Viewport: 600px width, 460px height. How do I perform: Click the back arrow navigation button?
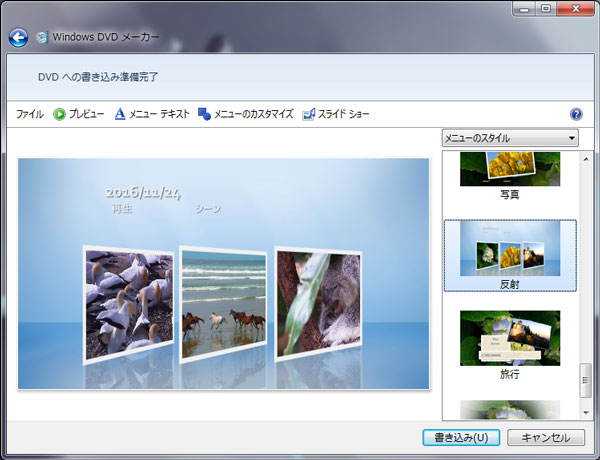click(x=18, y=38)
